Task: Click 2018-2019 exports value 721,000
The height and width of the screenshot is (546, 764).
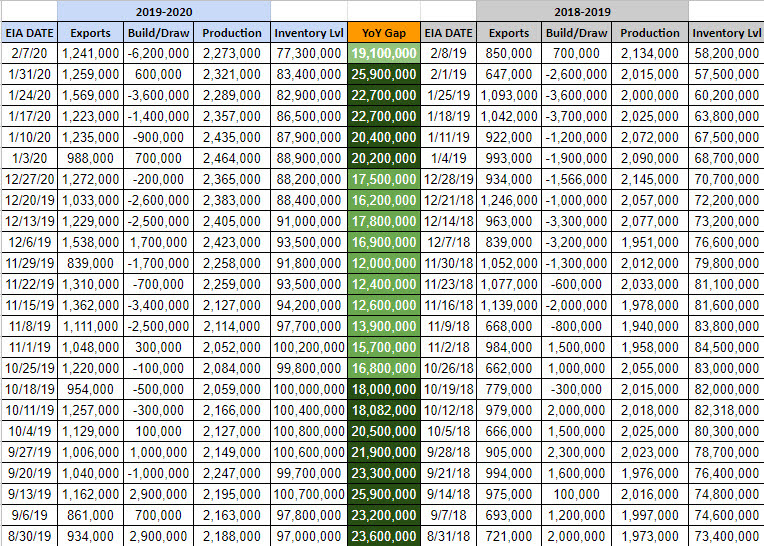Action: [509, 536]
